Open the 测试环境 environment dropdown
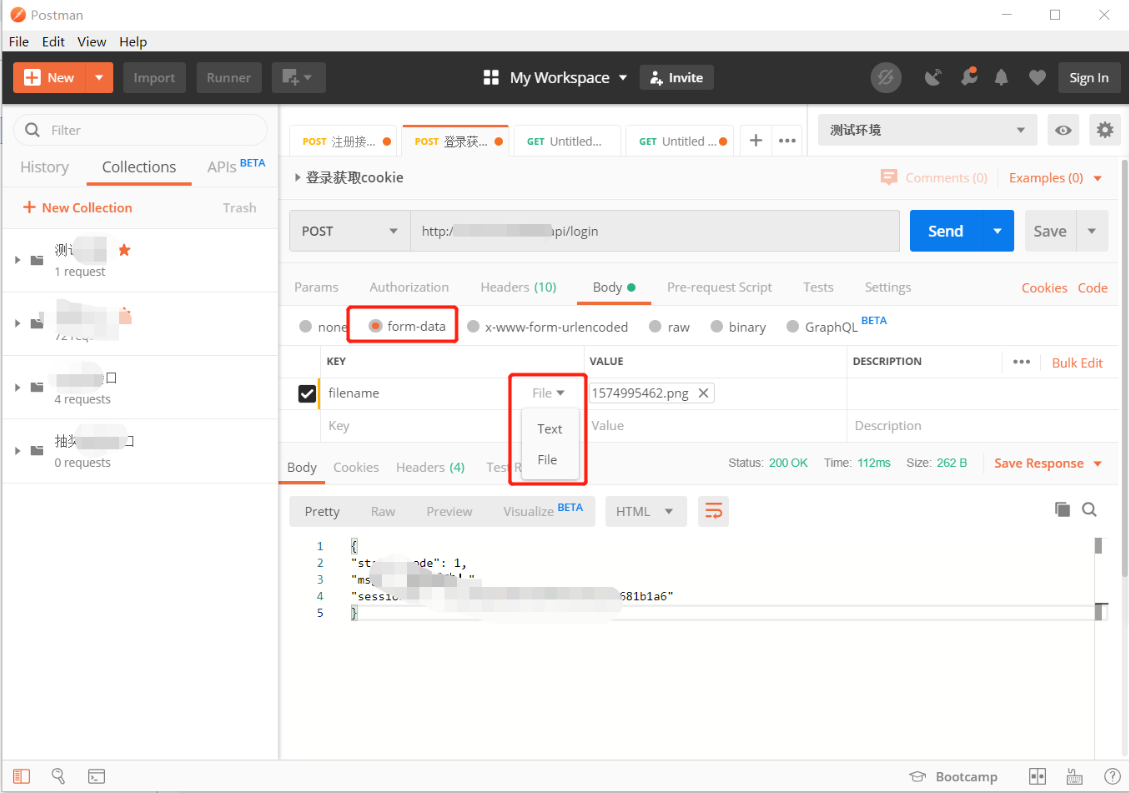1129x793 pixels. coord(927,130)
